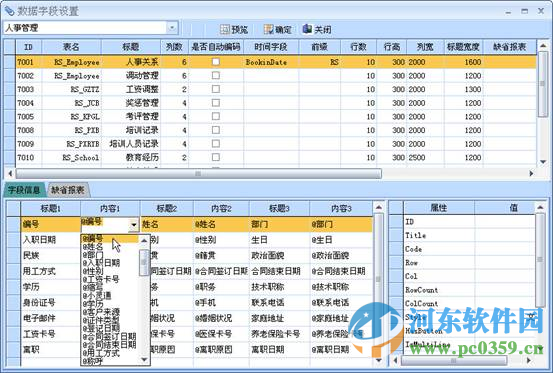Toggle auto-code checkbox for row 7008
This screenshot has width=553, height=373.
click(215, 130)
